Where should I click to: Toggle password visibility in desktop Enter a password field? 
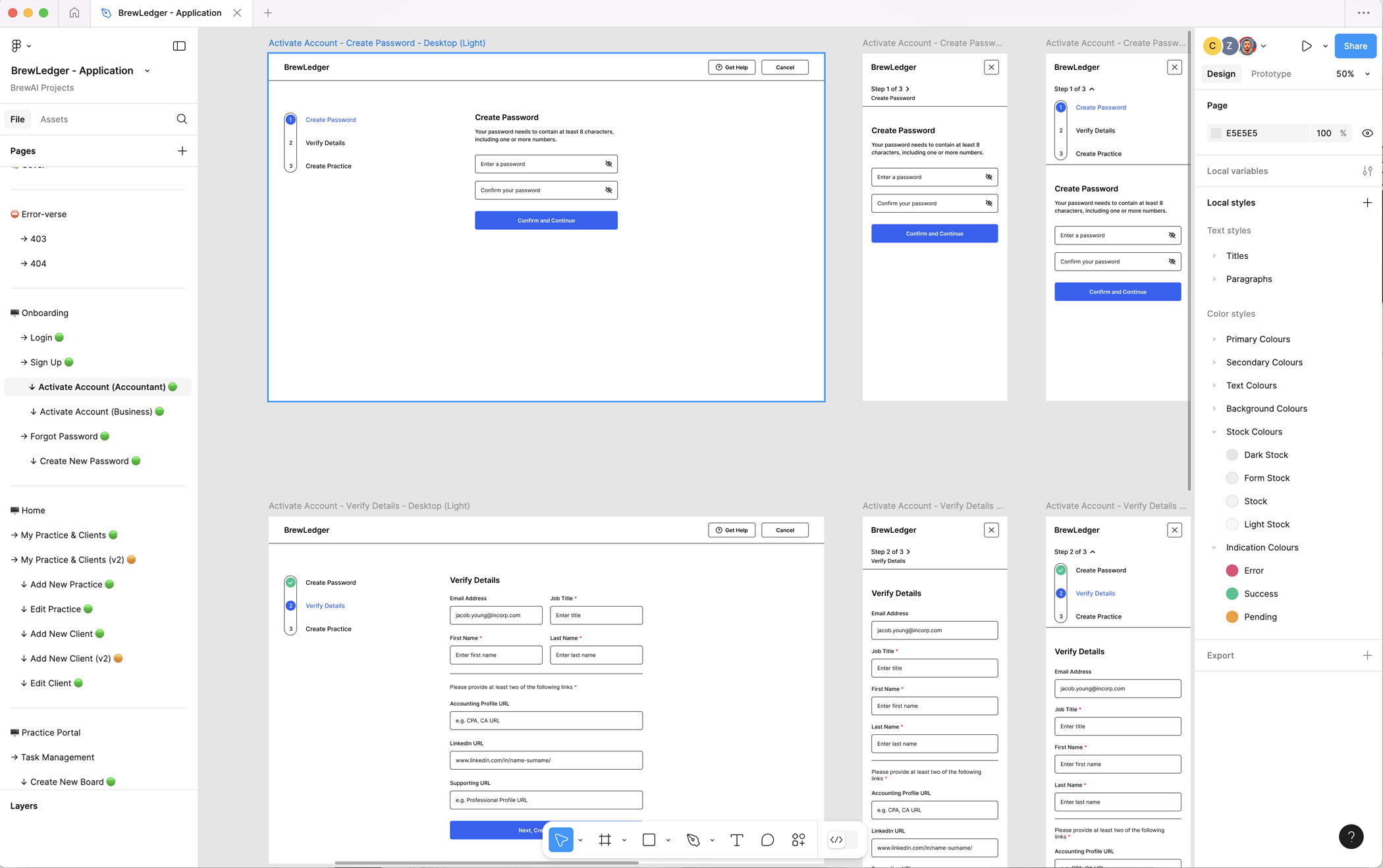tap(609, 164)
